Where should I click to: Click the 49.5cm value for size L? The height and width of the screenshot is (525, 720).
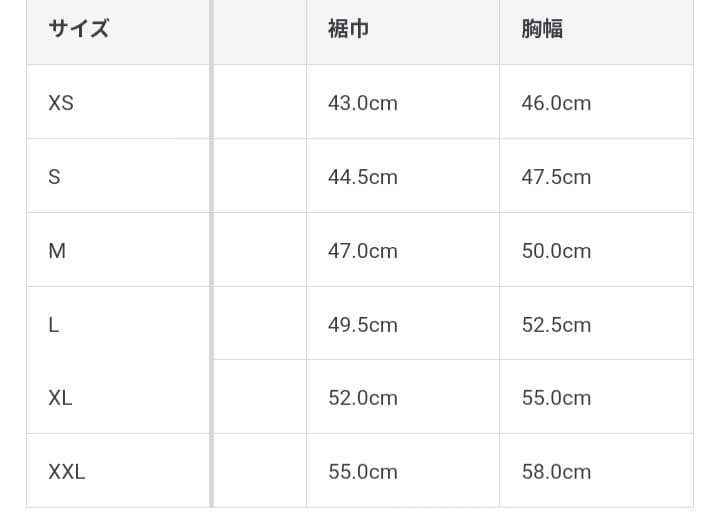(363, 325)
